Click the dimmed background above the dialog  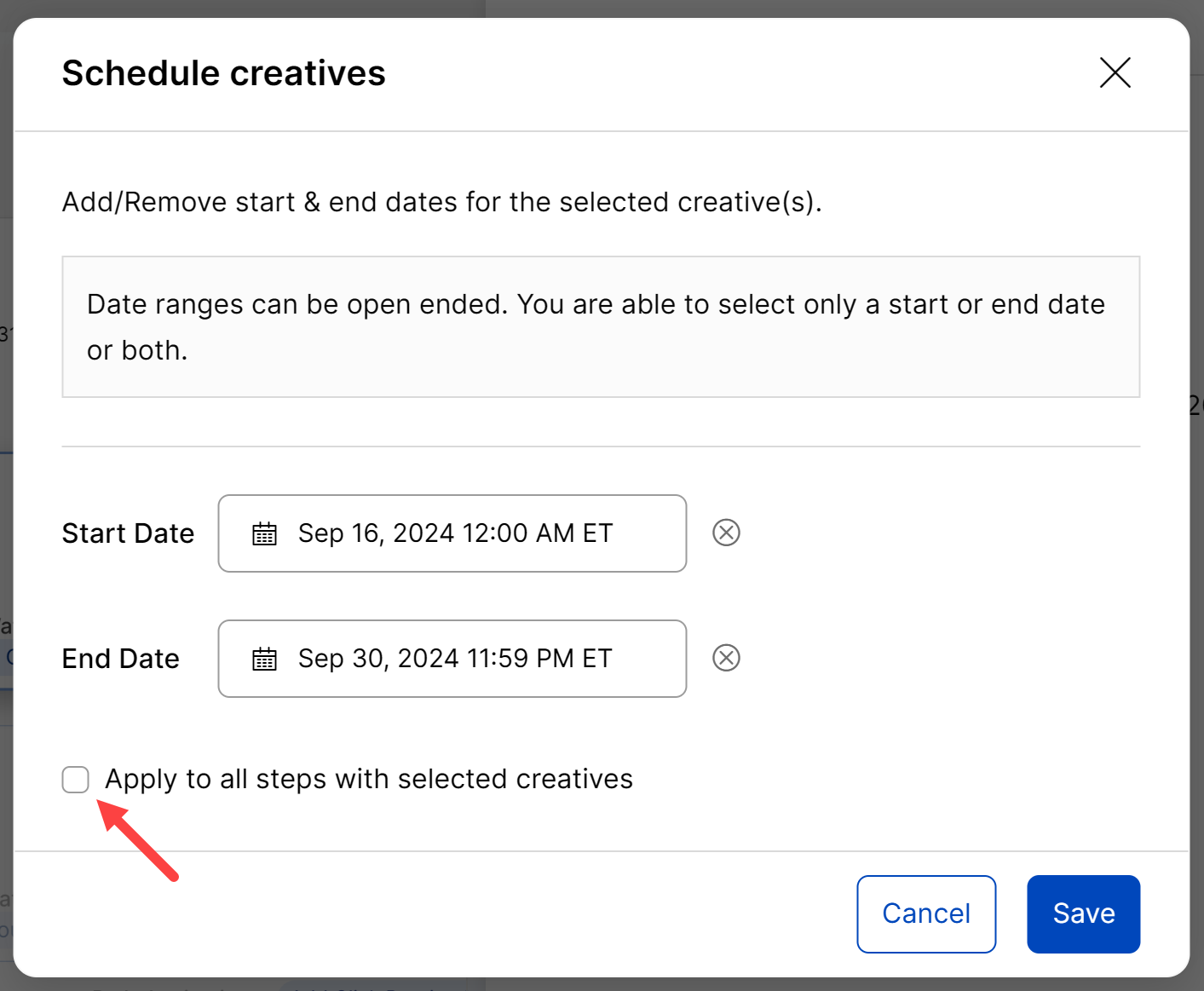(596, 7)
